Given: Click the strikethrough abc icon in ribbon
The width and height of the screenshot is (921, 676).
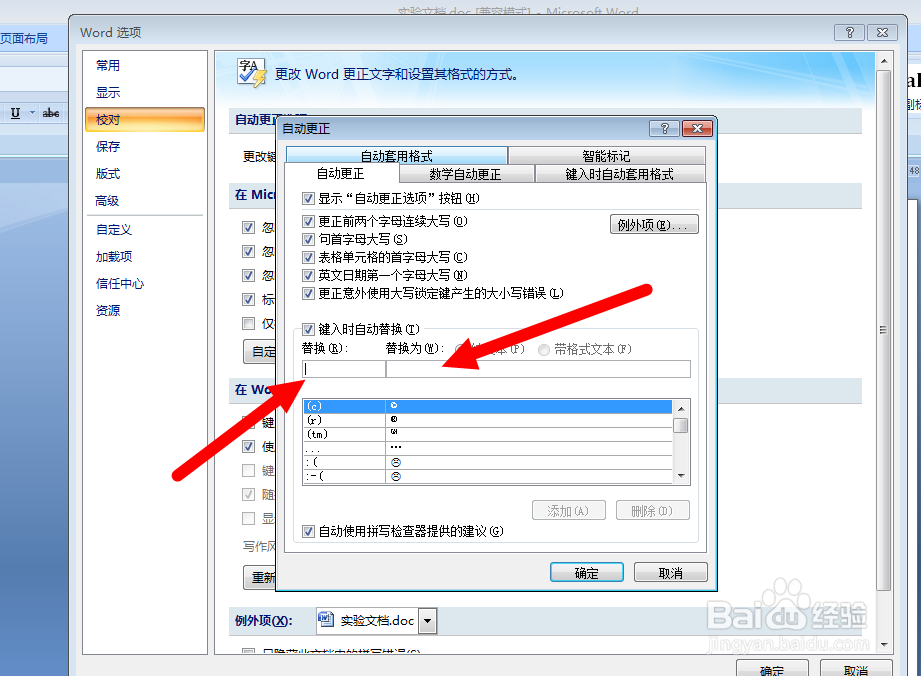Looking at the screenshot, I should pos(51,113).
